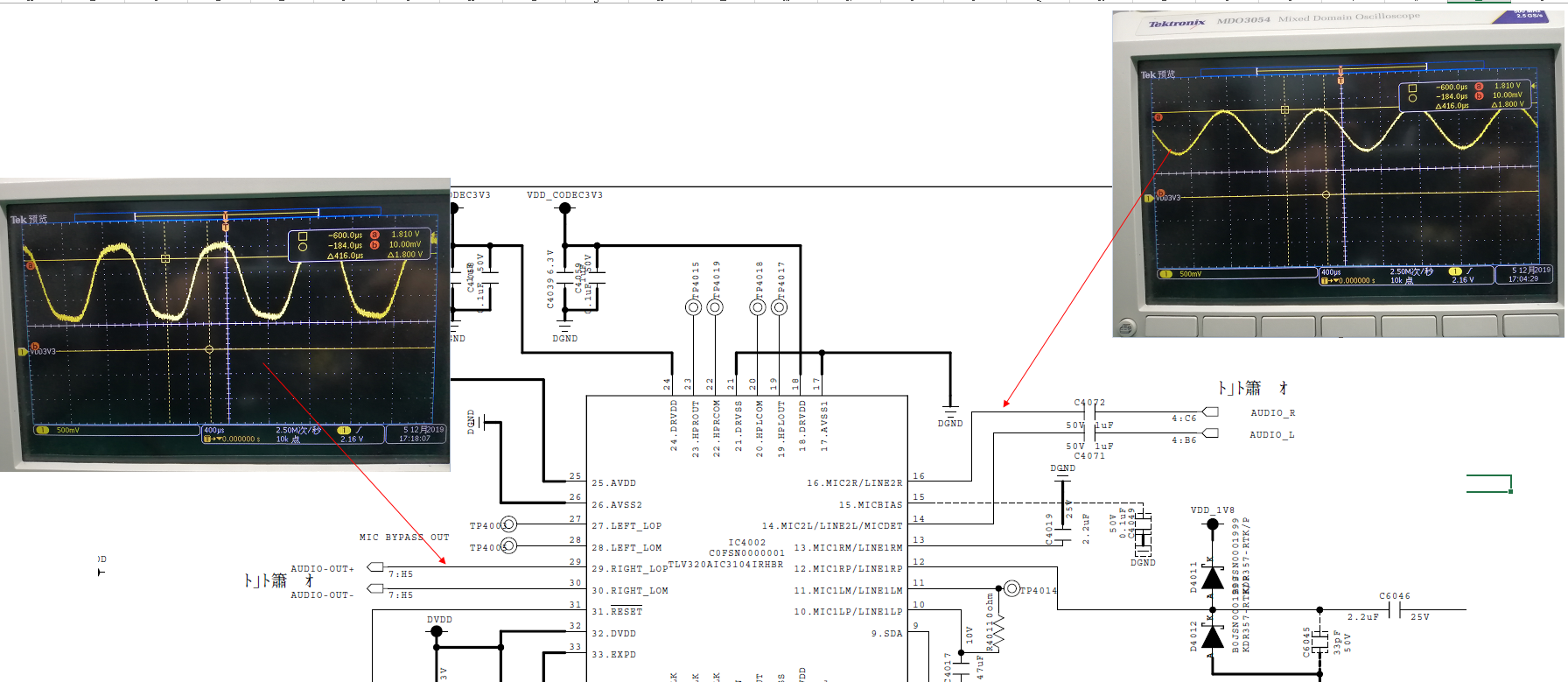Select the TP4019 test point symbol
Image resolution: width=1568 pixels, height=682 pixels.
click(715, 307)
